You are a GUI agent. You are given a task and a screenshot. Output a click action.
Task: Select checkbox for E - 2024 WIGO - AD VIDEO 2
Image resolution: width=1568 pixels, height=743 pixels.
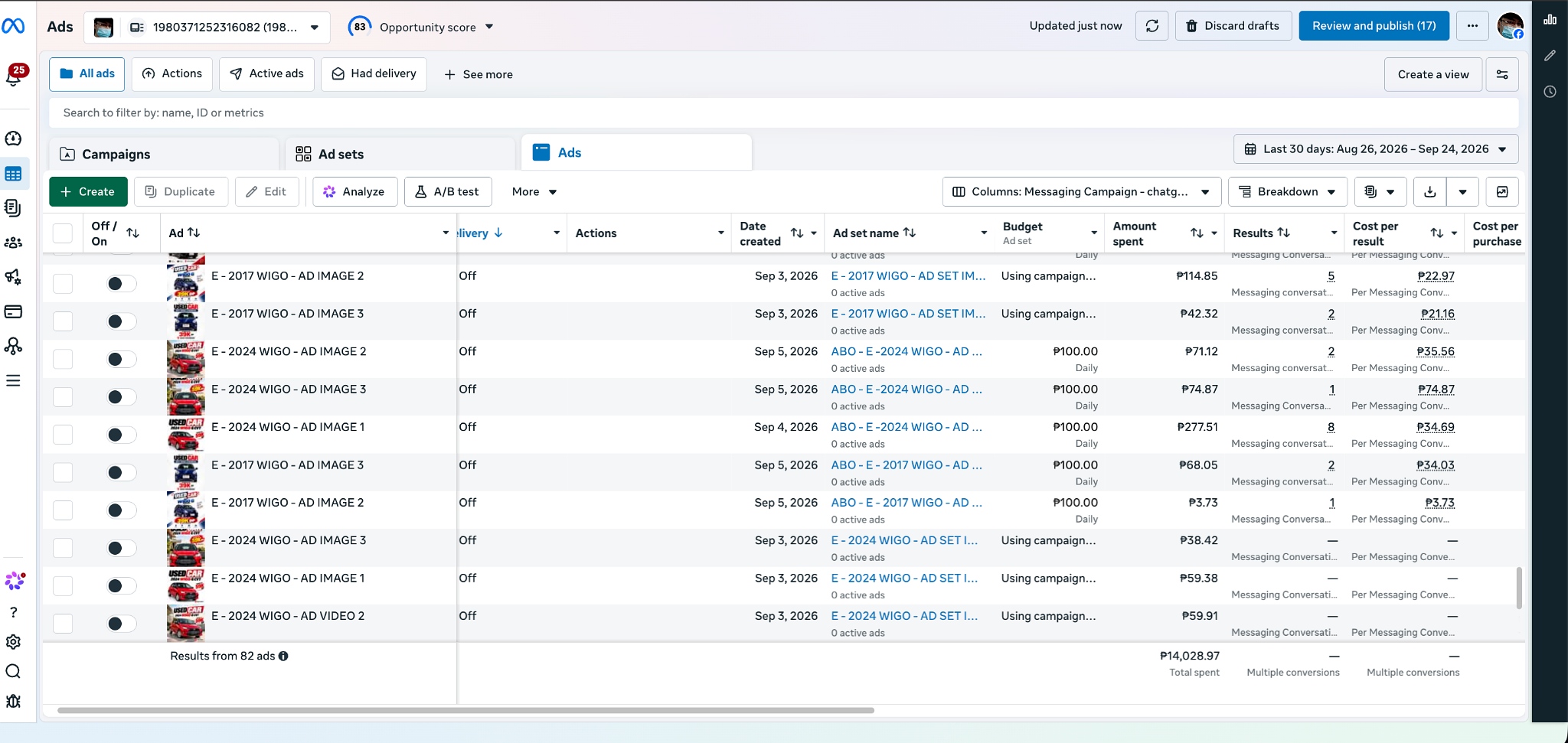(63, 624)
